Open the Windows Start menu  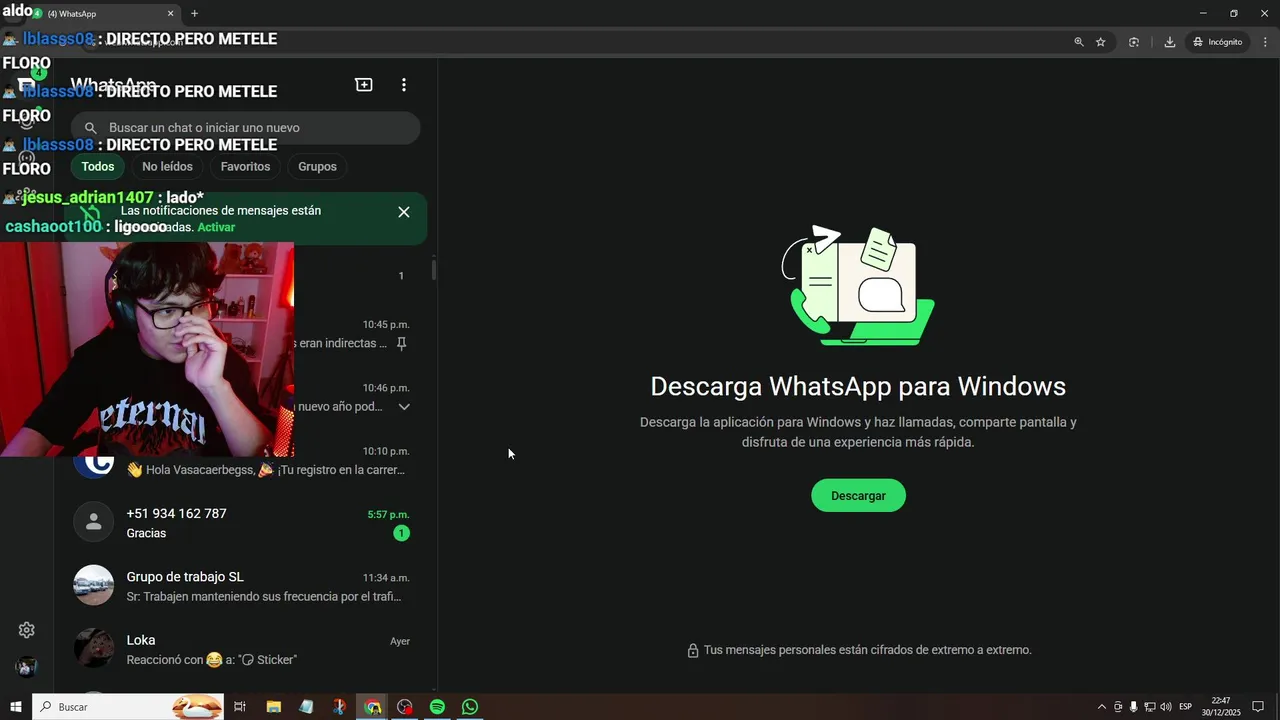tap(16, 707)
